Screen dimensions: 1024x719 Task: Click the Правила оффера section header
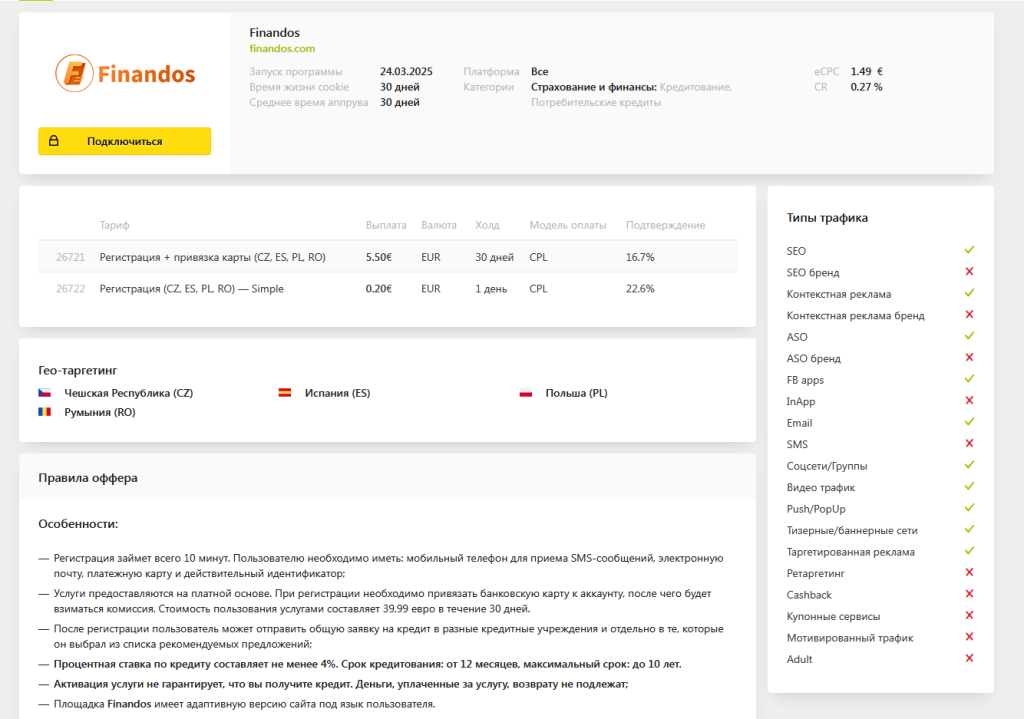click(88, 478)
